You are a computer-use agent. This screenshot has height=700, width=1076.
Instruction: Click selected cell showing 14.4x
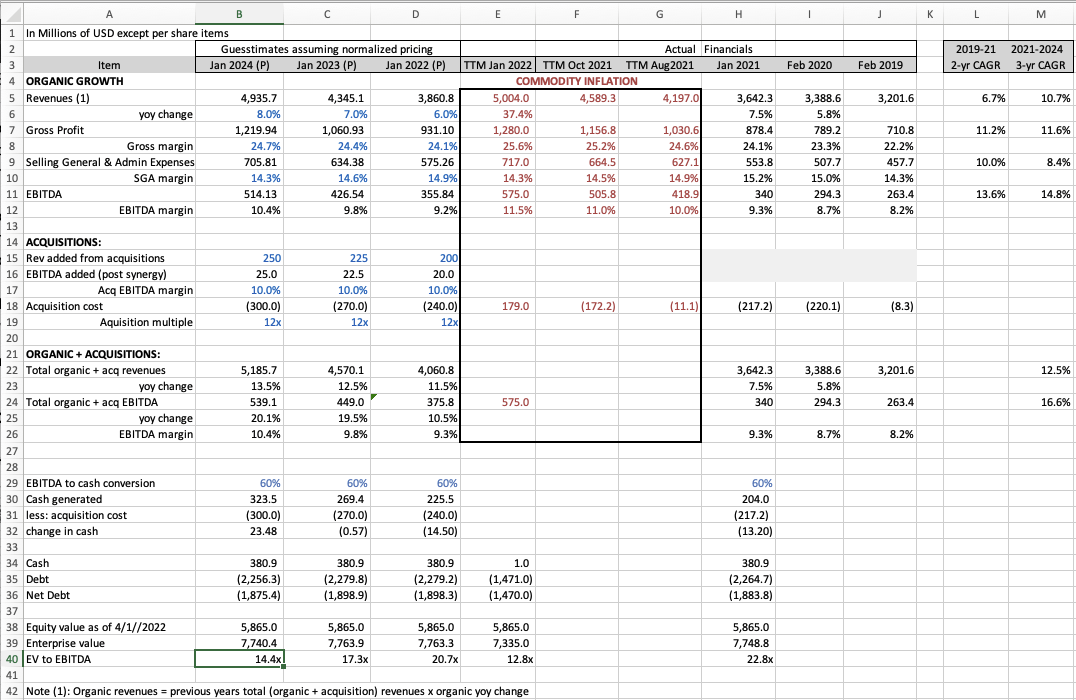239,659
